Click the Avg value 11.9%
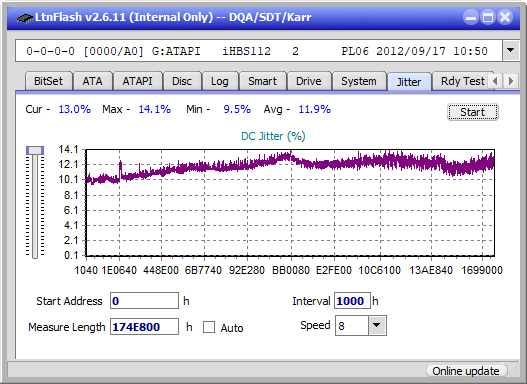 315,109
